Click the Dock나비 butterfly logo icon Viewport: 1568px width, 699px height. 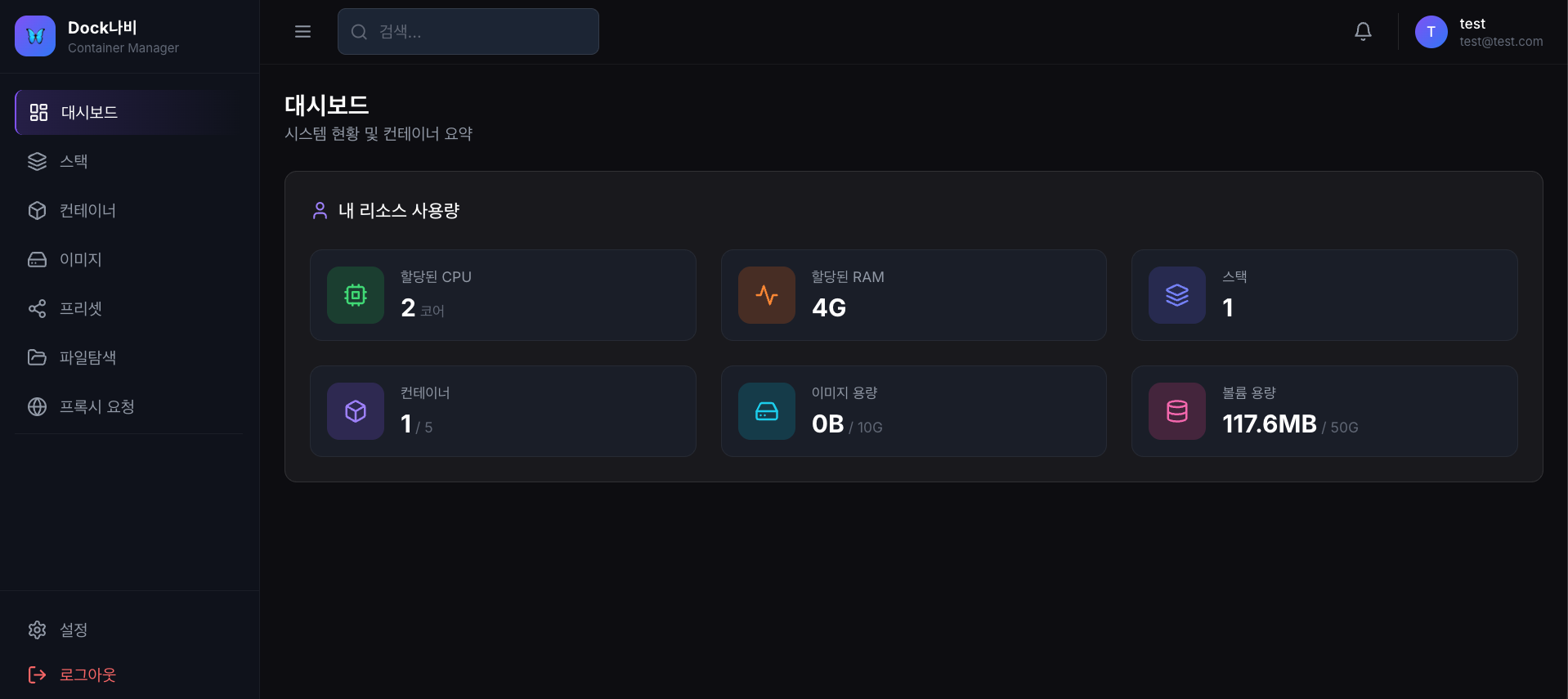pos(35,36)
